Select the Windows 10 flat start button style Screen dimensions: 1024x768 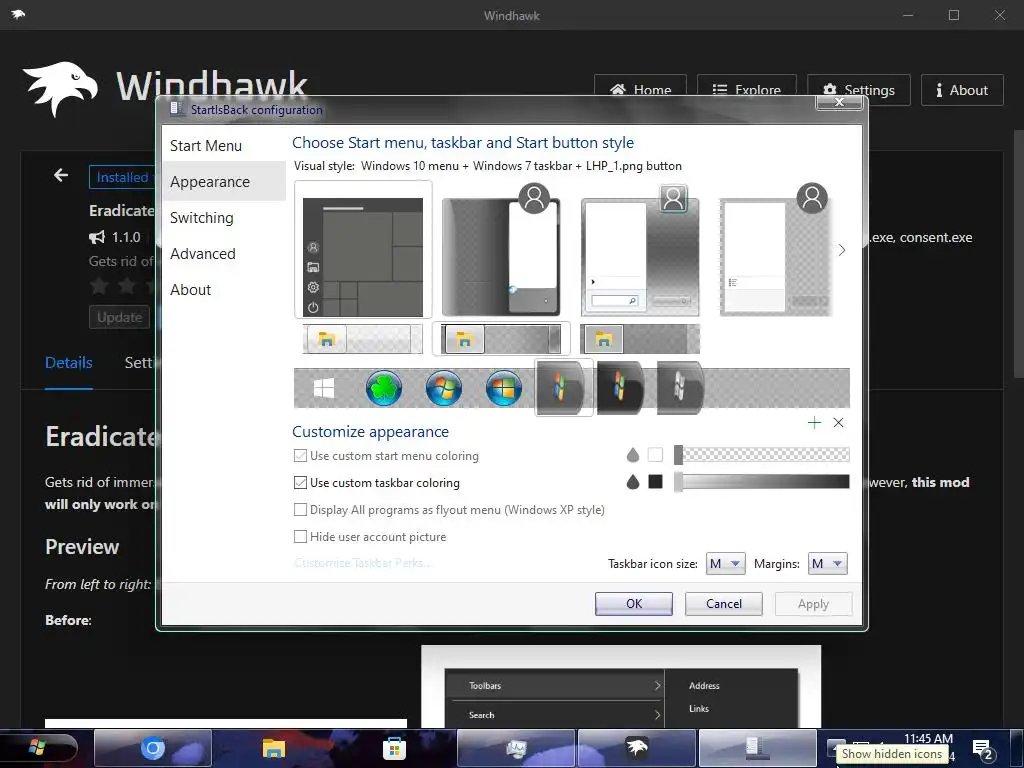[x=324, y=389]
